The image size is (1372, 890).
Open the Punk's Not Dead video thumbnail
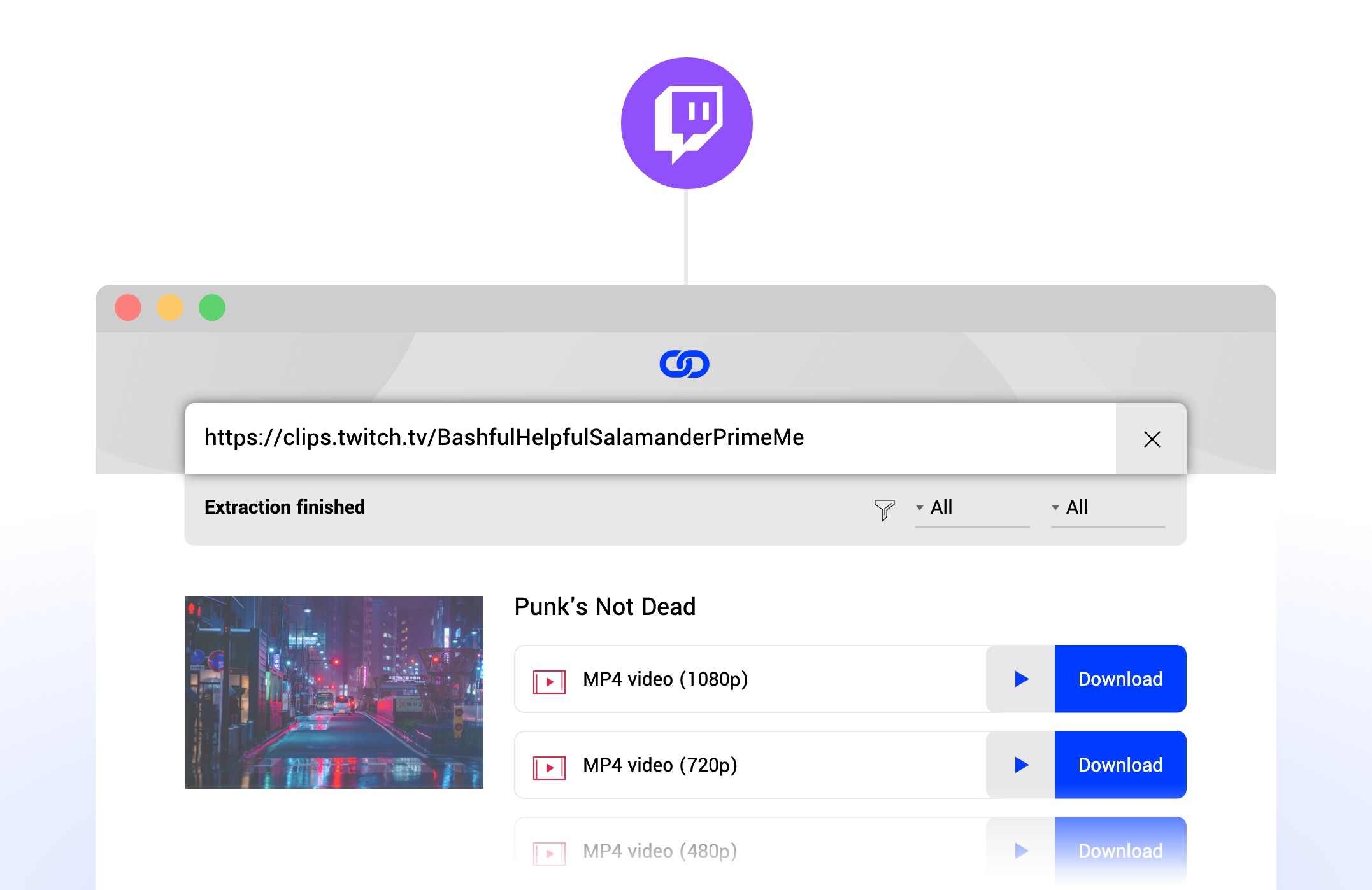coord(334,692)
